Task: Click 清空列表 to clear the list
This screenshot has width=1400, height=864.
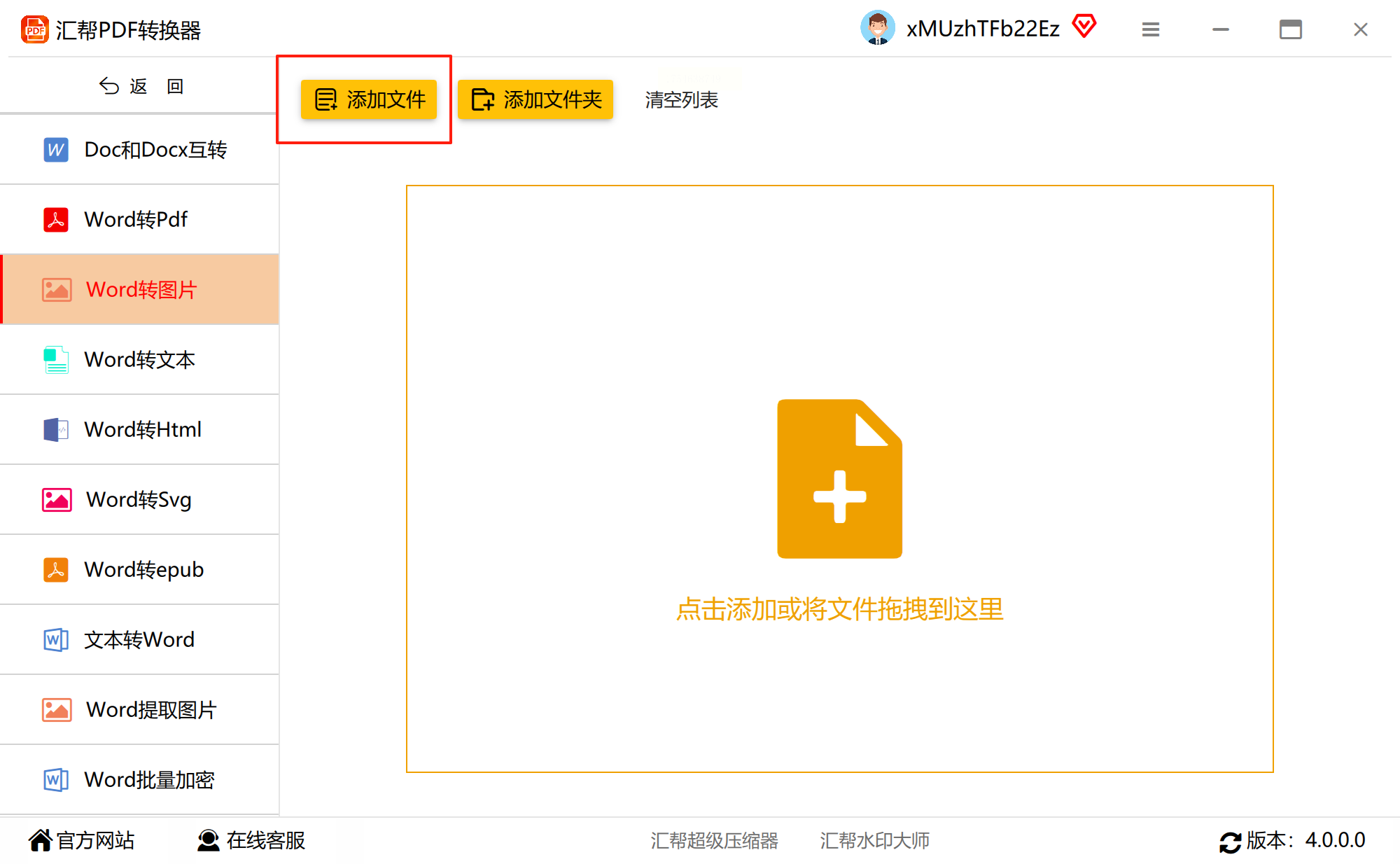Action: pos(681,100)
